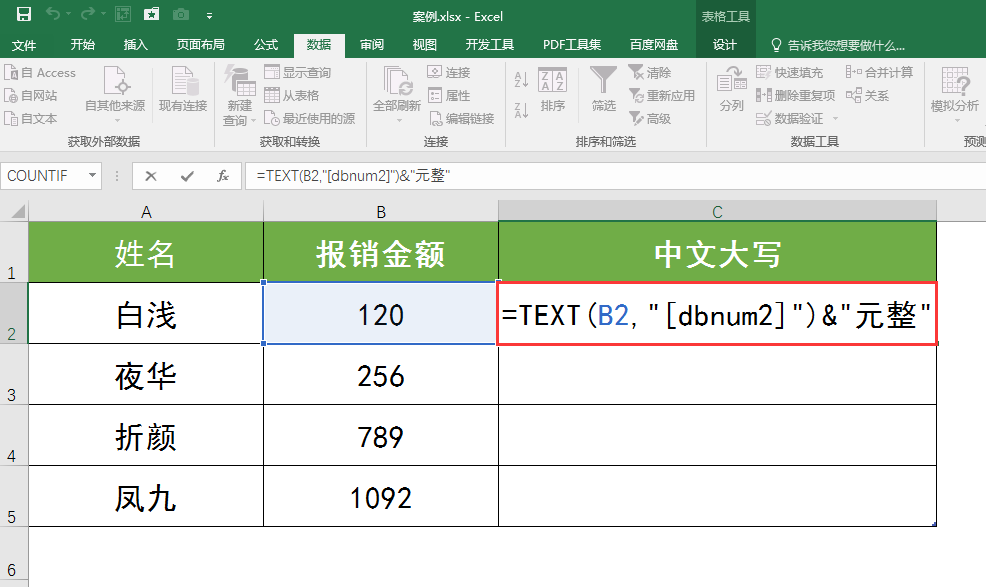Open the Name Box dropdown arrow

(92, 176)
